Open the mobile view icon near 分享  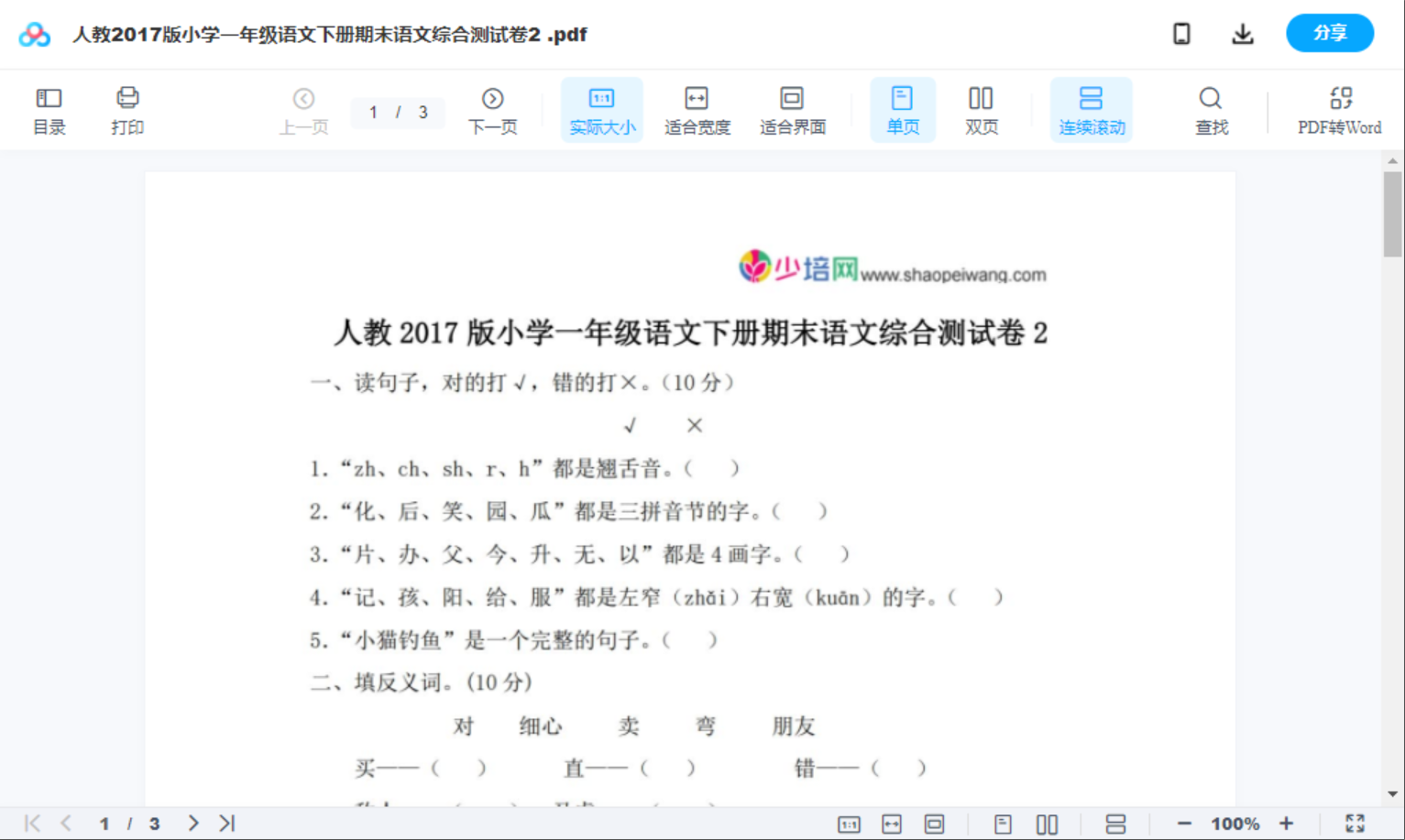pos(1181,33)
